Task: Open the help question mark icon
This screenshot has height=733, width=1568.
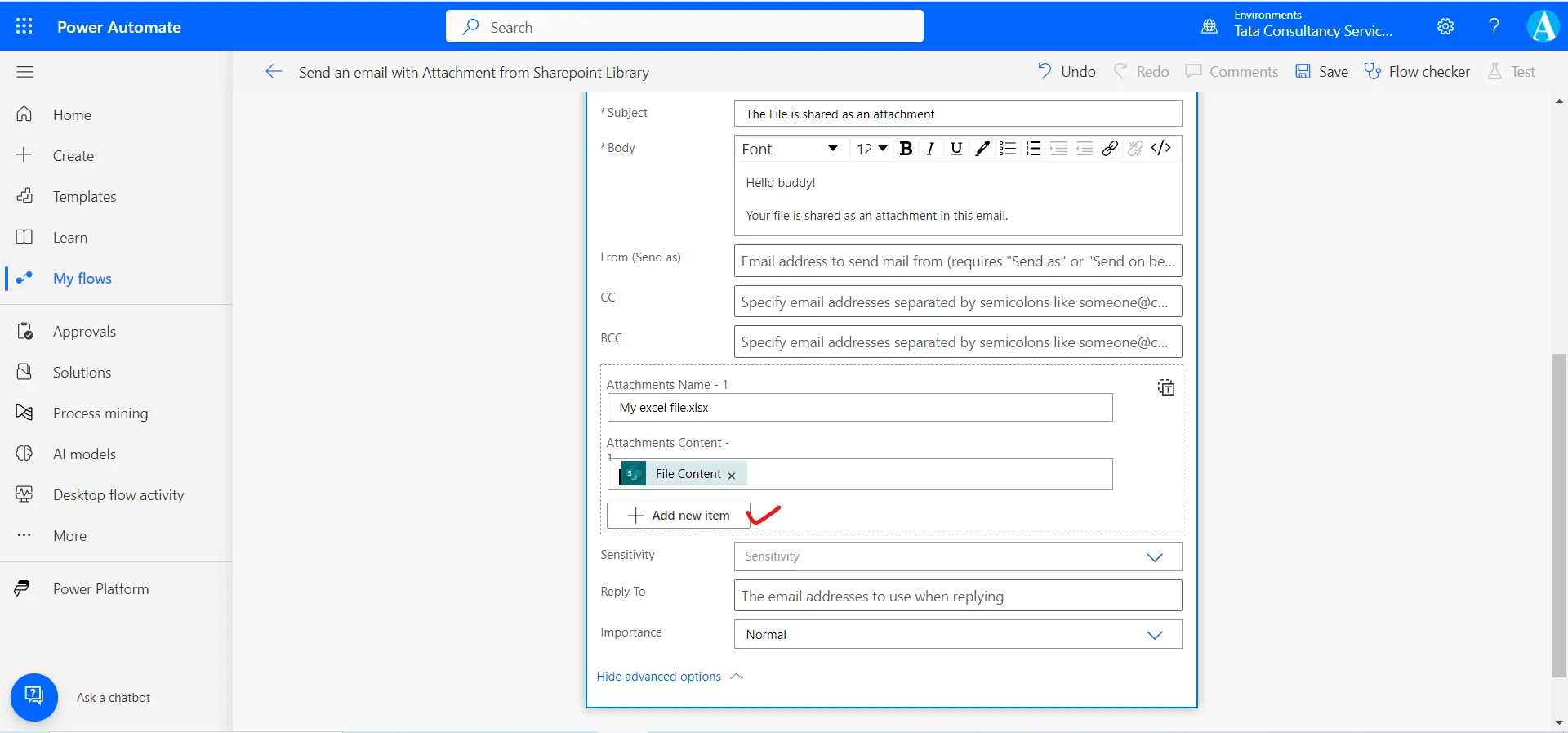Action: click(1494, 26)
